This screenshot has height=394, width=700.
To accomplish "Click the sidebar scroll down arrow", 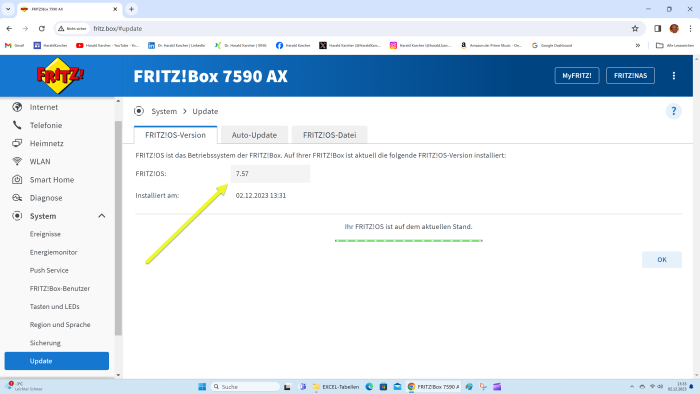I will coord(118,375).
